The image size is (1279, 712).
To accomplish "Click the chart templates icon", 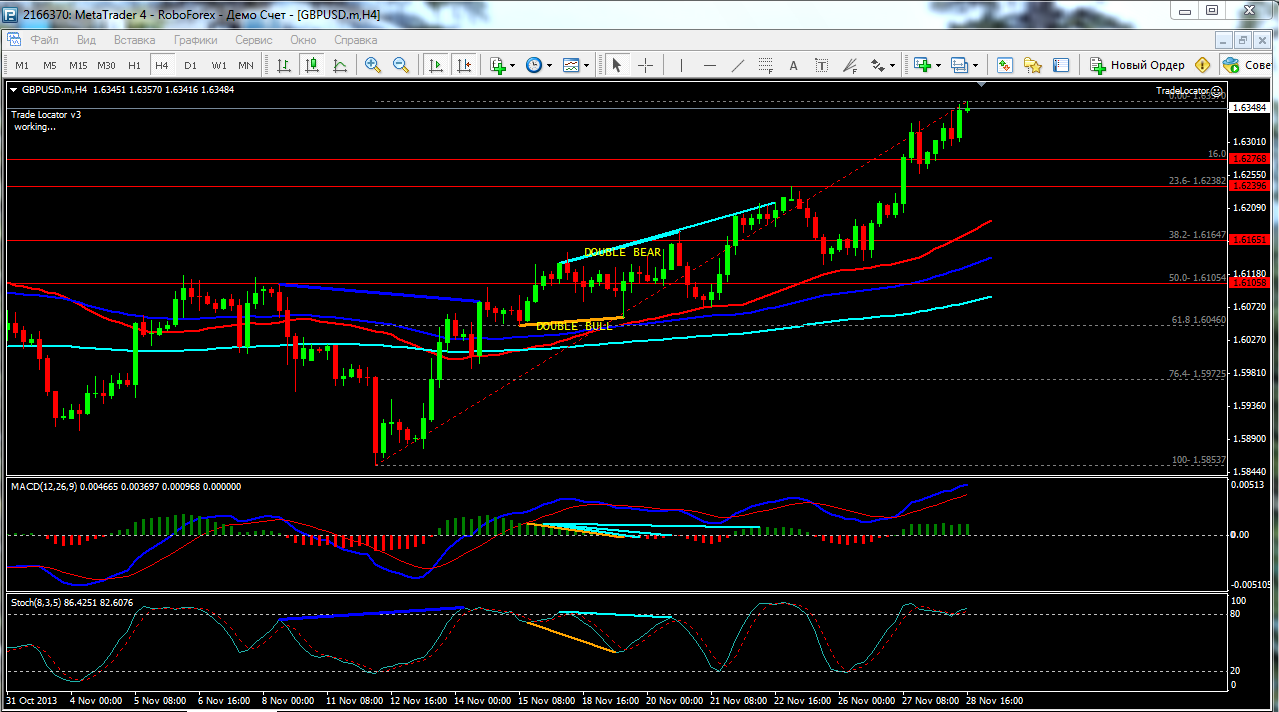I will click(x=571, y=65).
